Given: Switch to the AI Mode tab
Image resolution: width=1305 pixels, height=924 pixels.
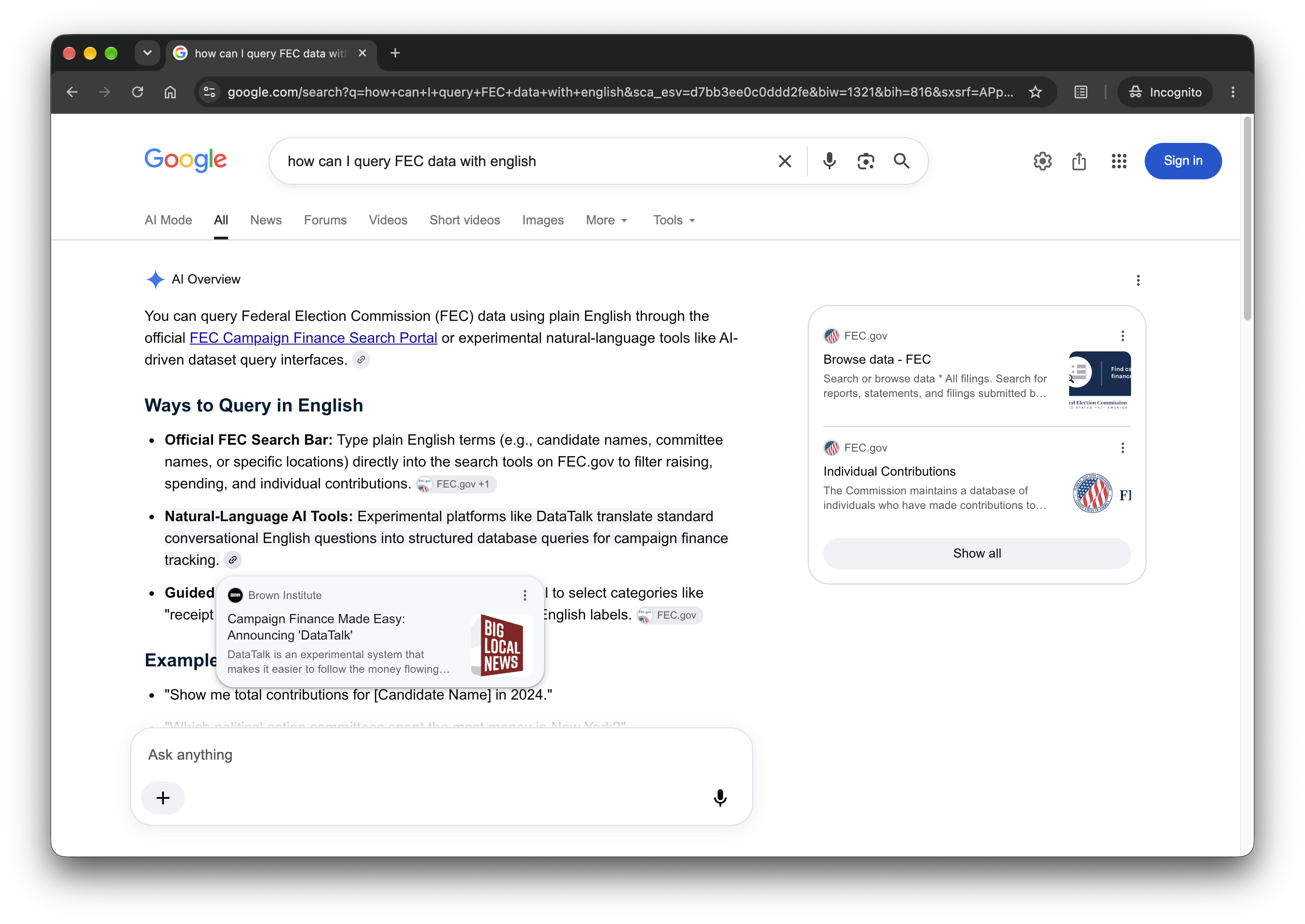Looking at the screenshot, I should pyautogui.click(x=168, y=220).
